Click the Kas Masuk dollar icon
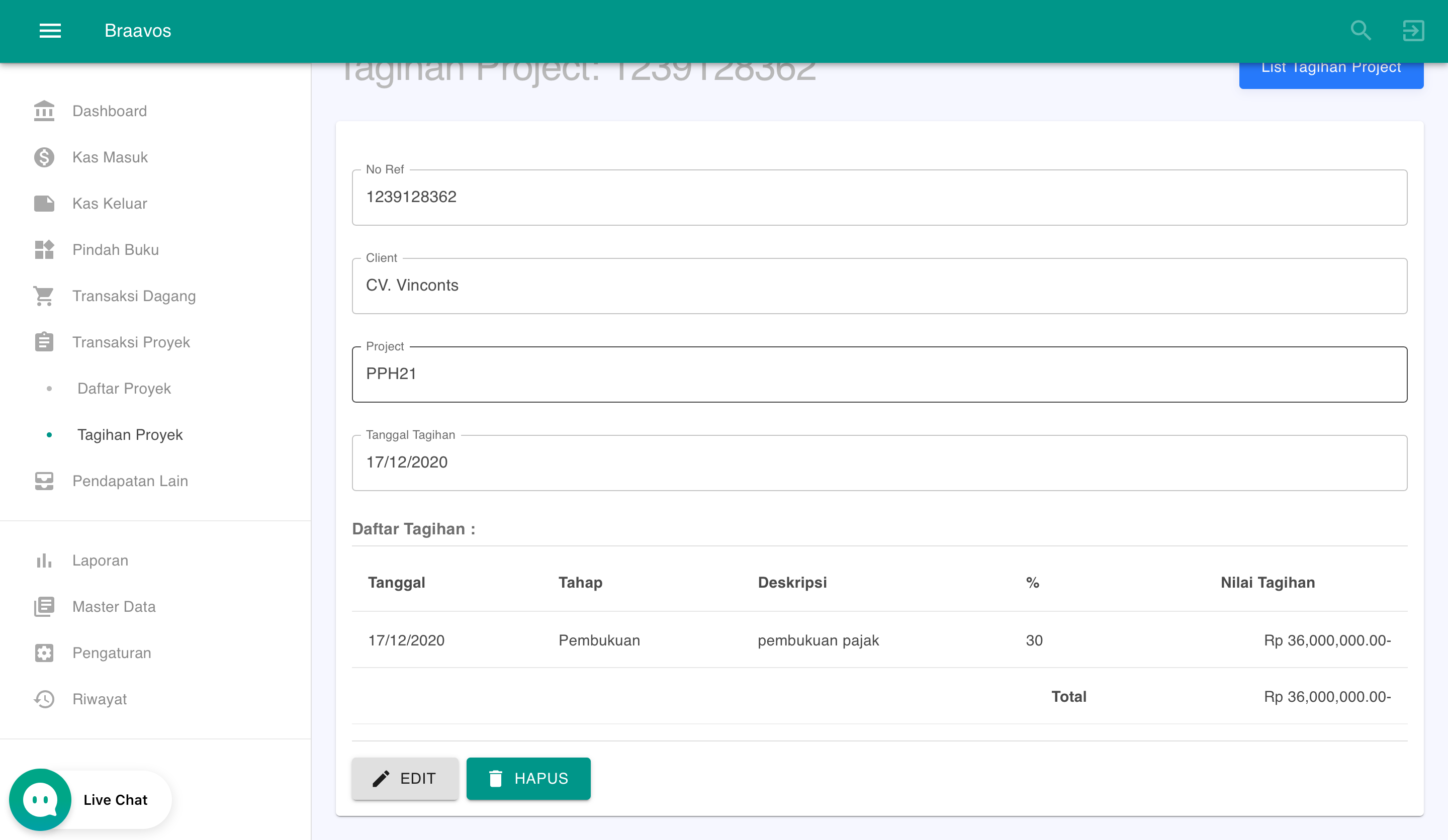This screenshot has width=1448, height=840. coord(44,157)
